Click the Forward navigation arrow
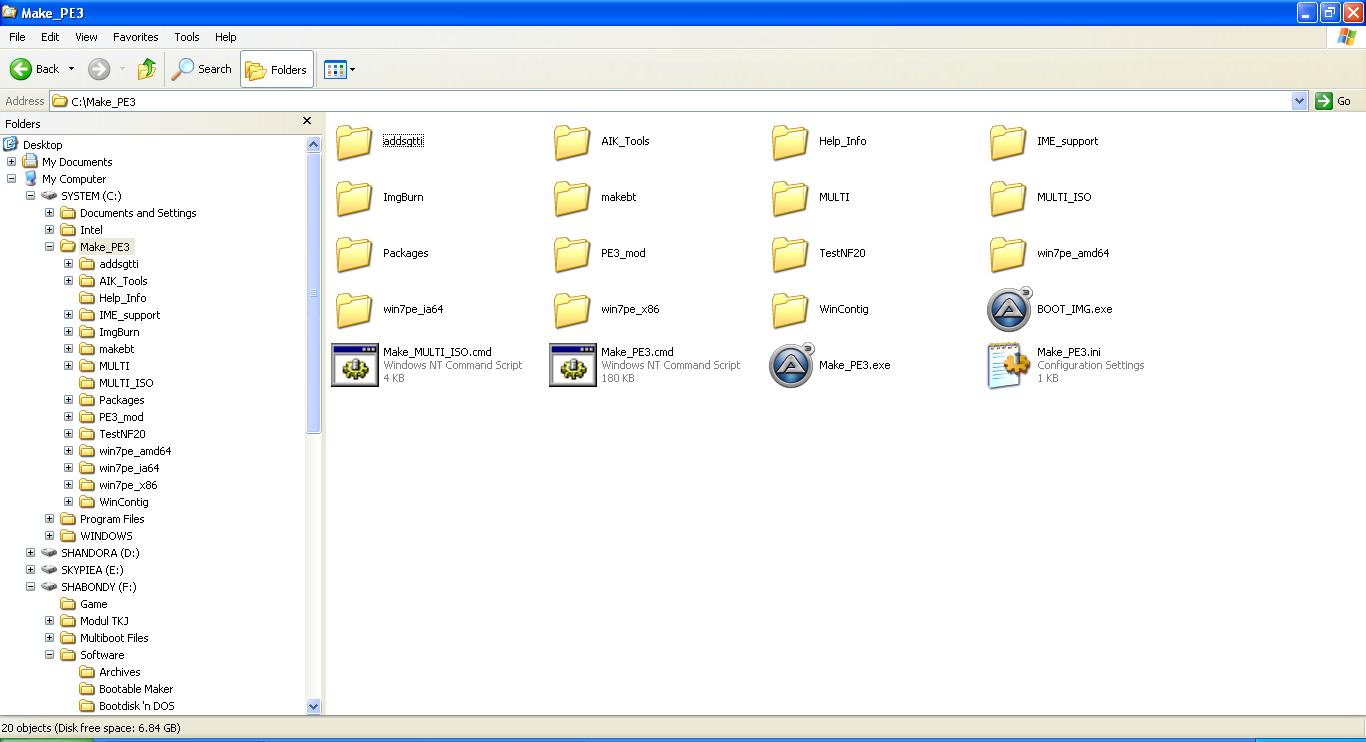The height and width of the screenshot is (742, 1366). pos(99,69)
